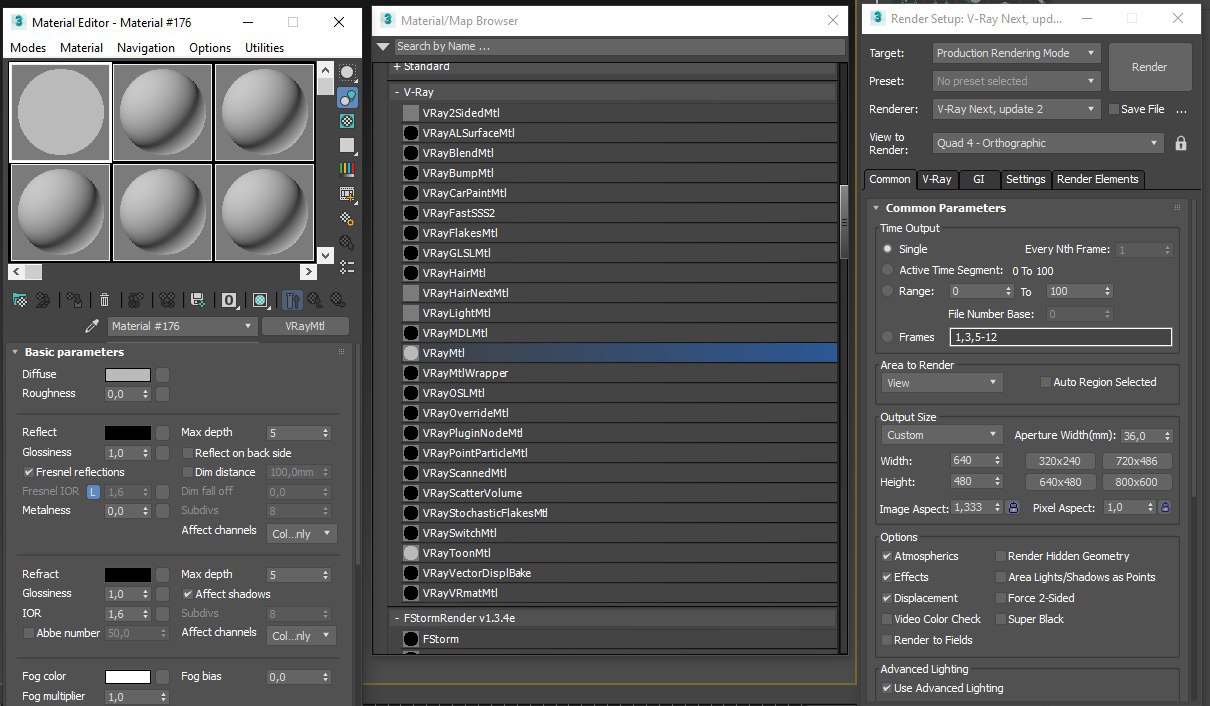The image size is (1210, 706).
Task: Open the Target Production Rendering Mode dropdown
Action: pos(1017,53)
